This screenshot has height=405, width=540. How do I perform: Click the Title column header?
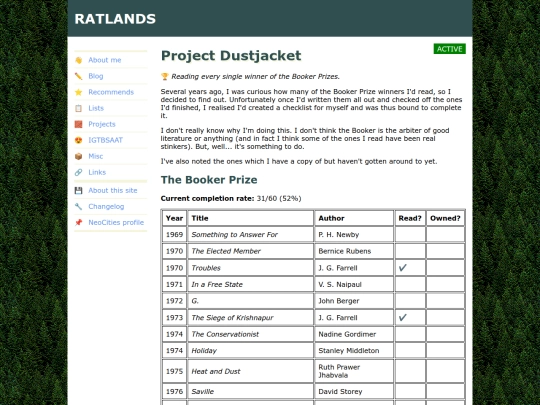click(x=250, y=218)
